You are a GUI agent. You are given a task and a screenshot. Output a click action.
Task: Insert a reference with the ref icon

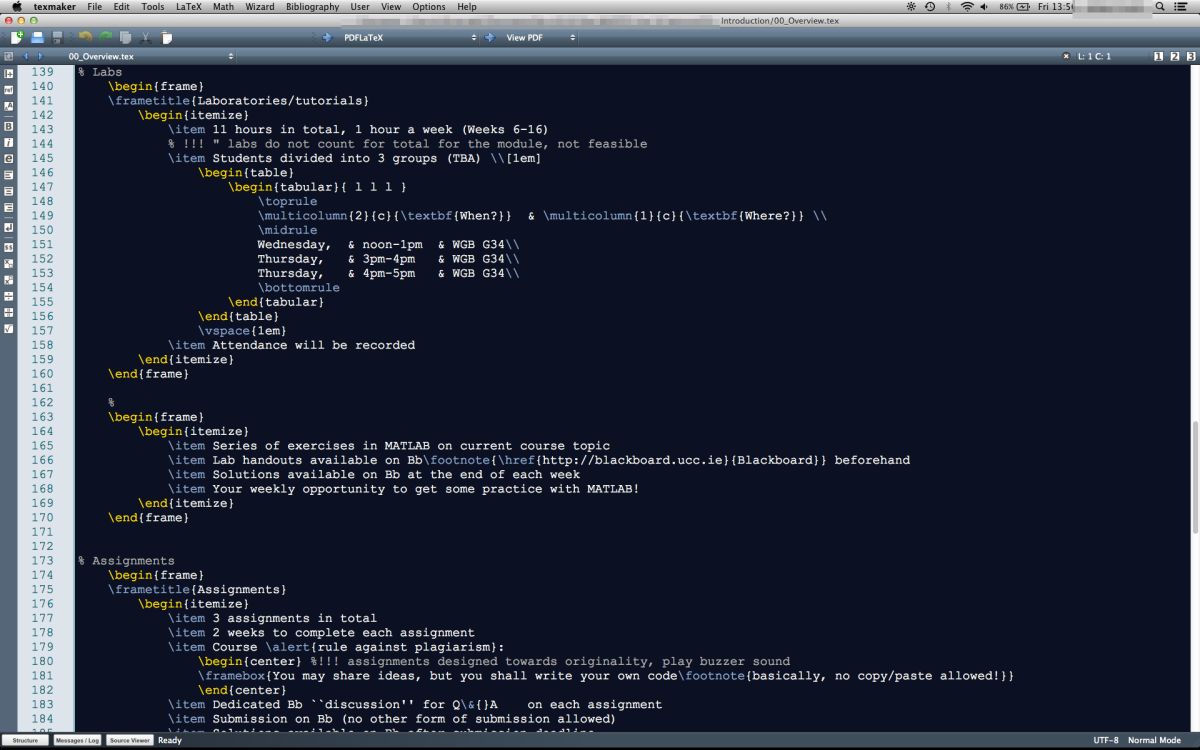(x=8, y=89)
